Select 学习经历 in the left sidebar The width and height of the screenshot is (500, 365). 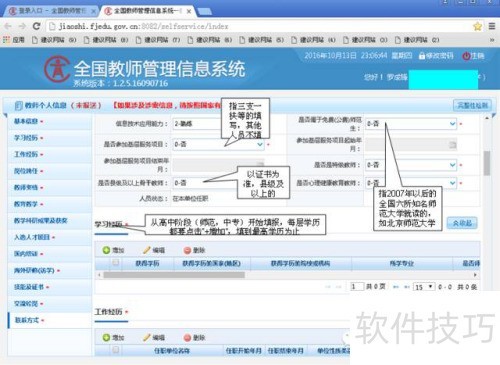(x=26, y=138)
